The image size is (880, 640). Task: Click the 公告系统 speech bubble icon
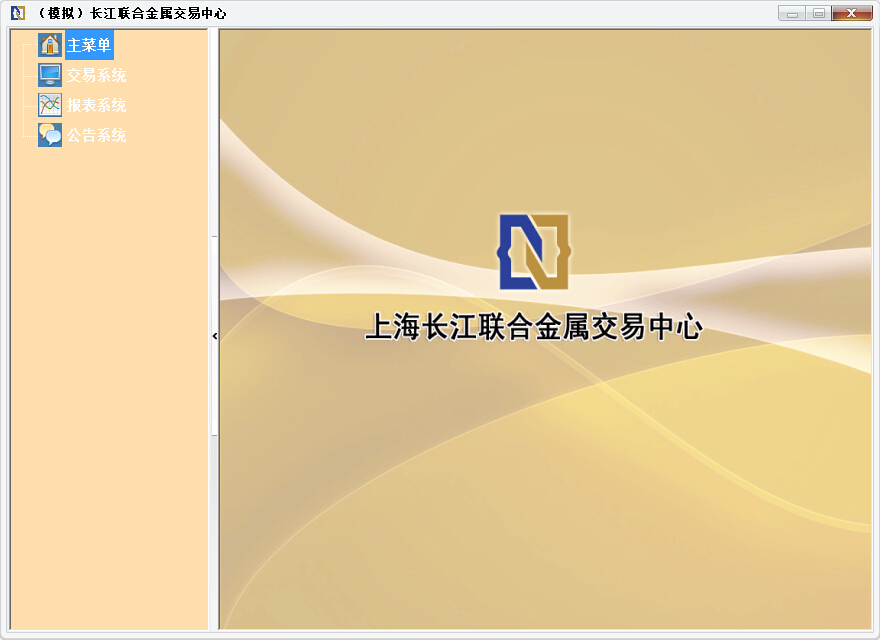point(49,134)
